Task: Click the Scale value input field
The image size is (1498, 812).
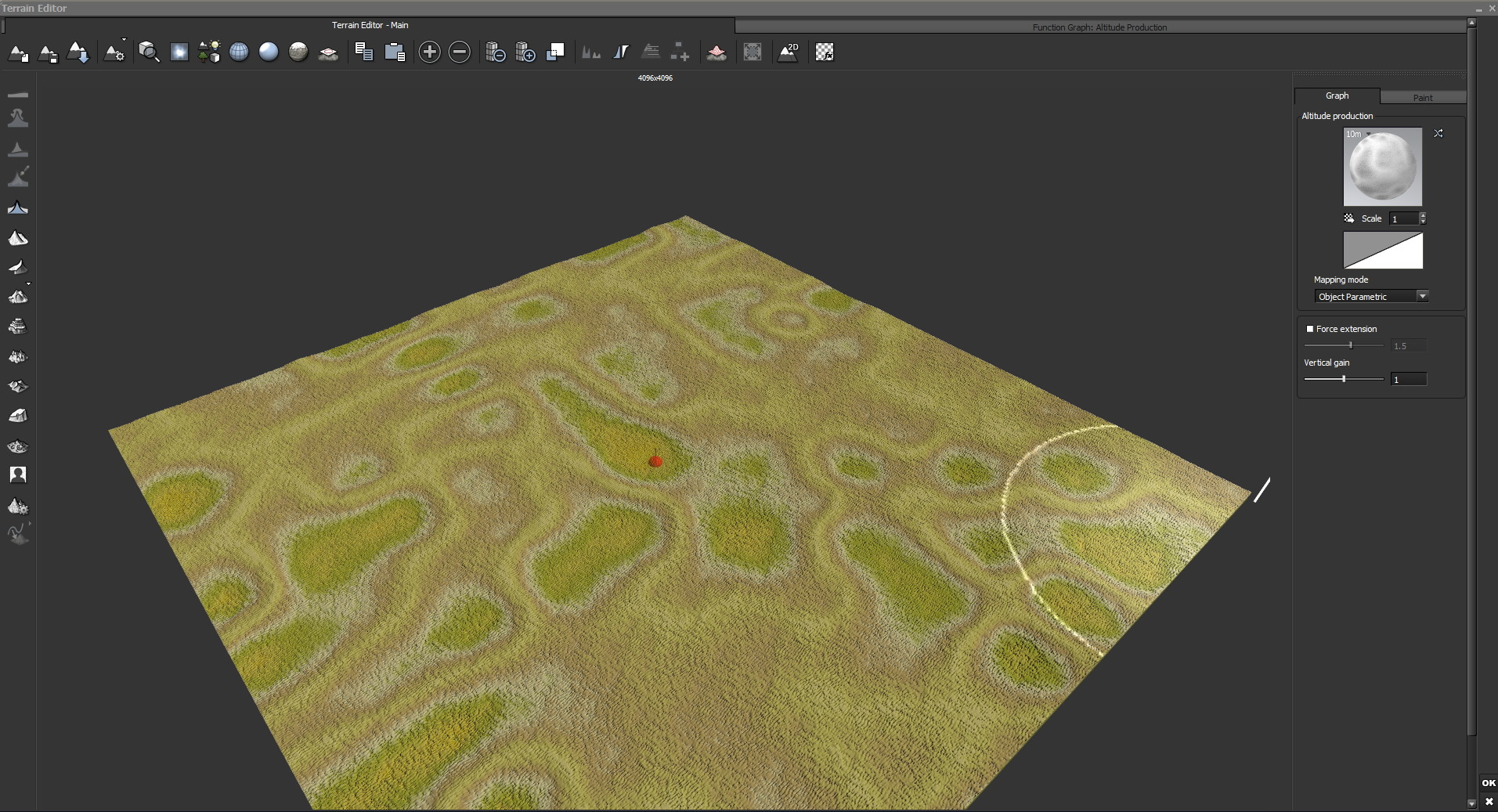Action: (1404, 218)
